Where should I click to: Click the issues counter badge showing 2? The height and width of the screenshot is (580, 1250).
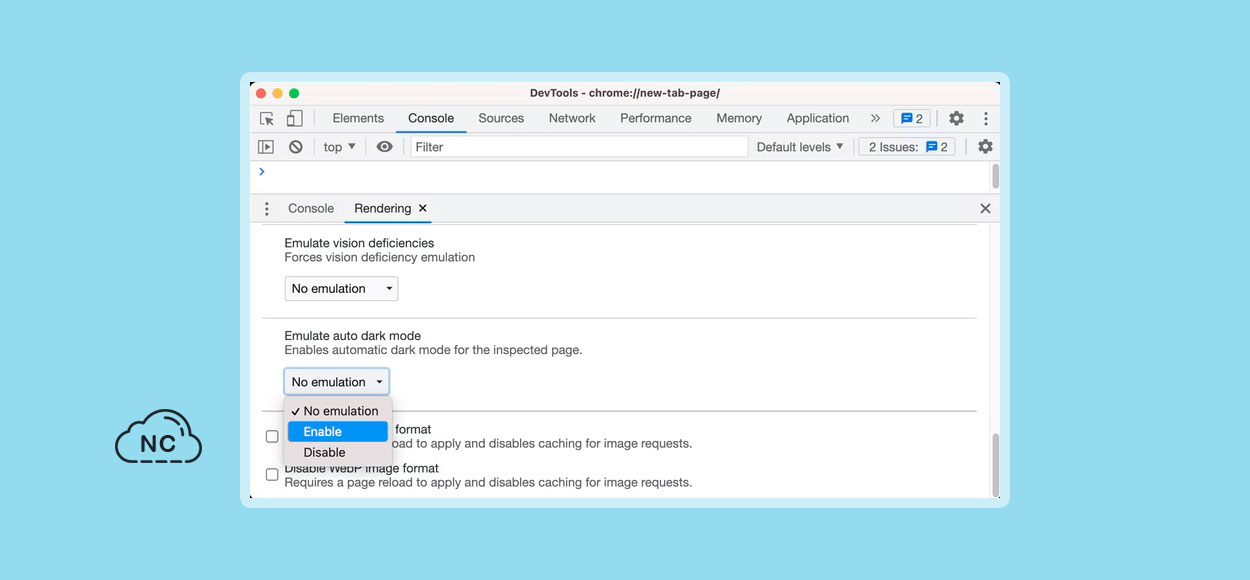[912, 118]
